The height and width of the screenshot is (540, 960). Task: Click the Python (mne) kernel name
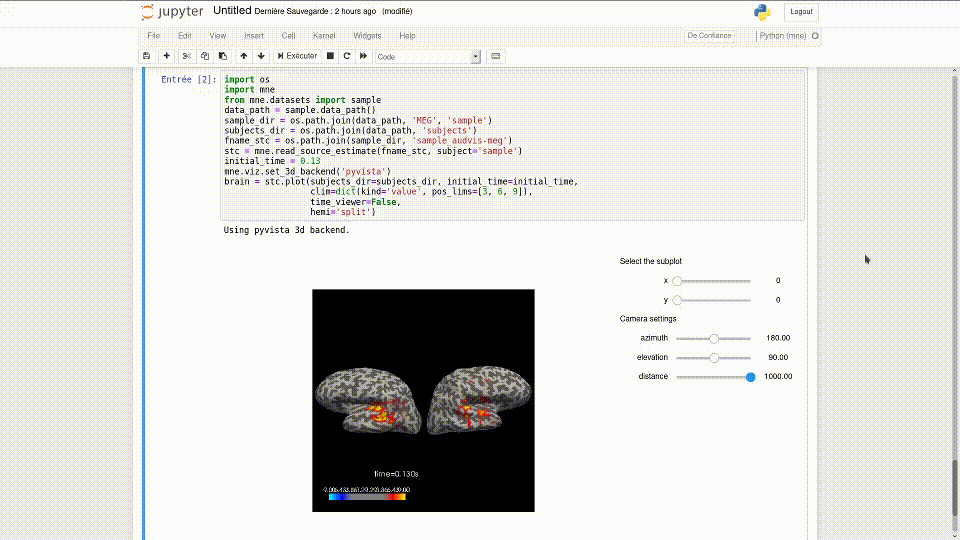tap(783, 36)
